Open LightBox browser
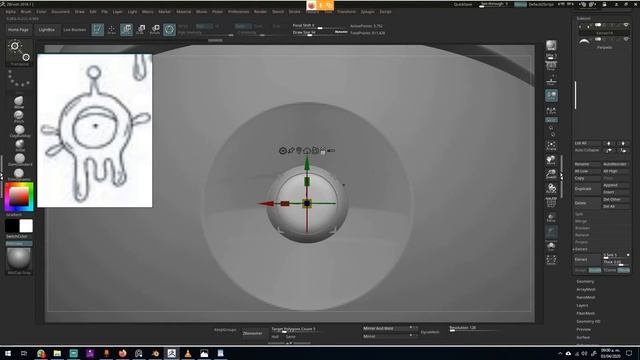This screenshot has height=360, width=640. (x=47, y=30)
